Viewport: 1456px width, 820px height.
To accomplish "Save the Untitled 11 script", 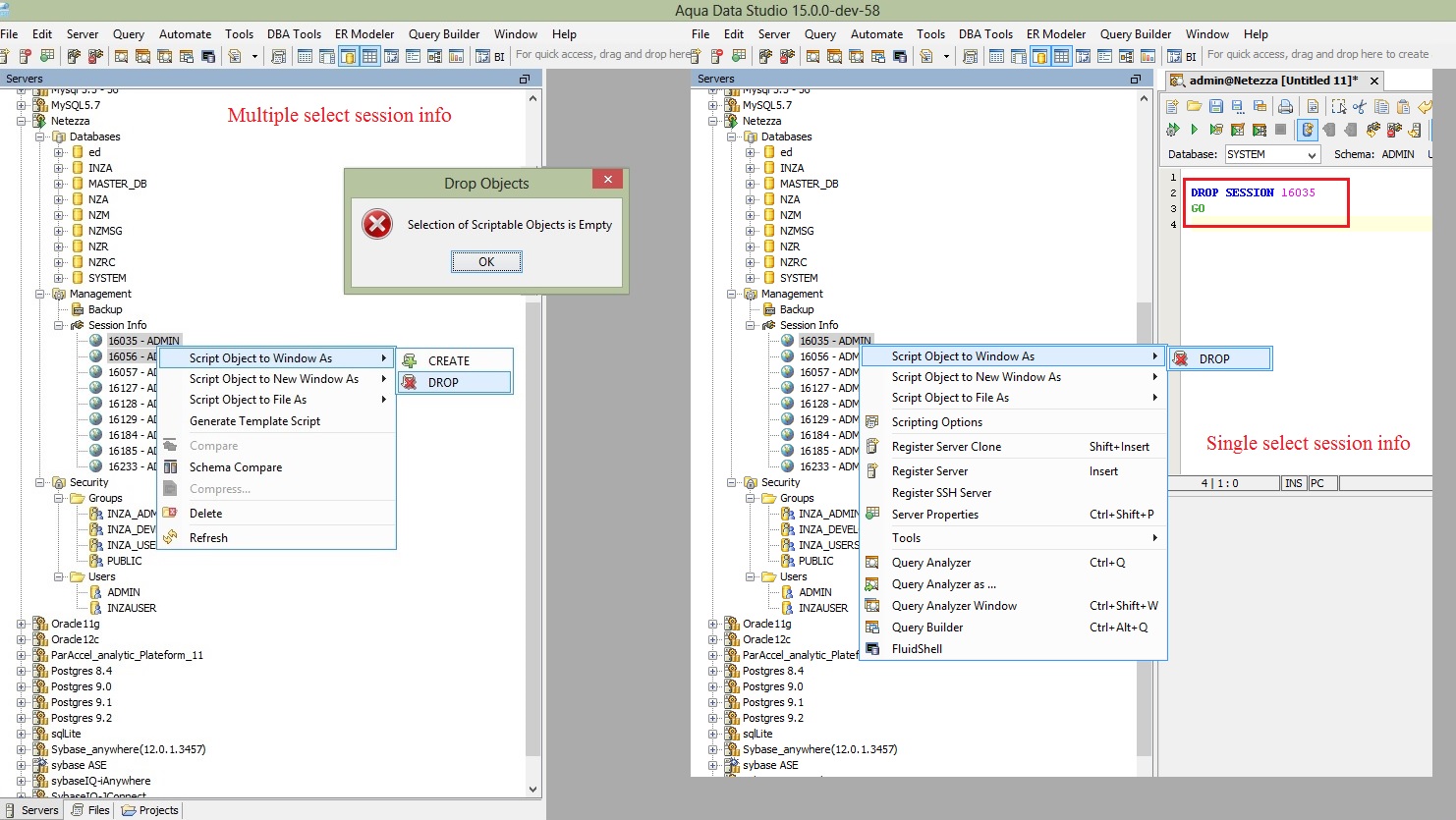I will [x=1216, y=106].
